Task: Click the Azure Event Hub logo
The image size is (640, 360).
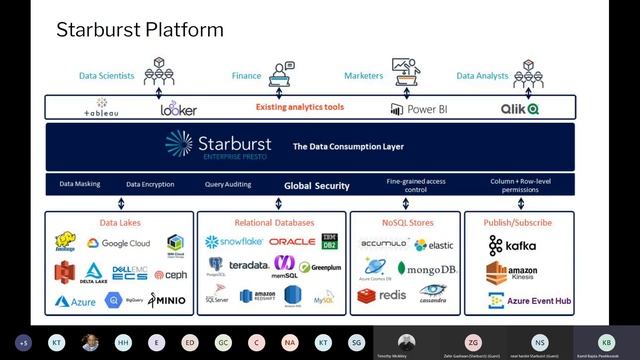Action: pyautogui.click(x=530, y=300)
